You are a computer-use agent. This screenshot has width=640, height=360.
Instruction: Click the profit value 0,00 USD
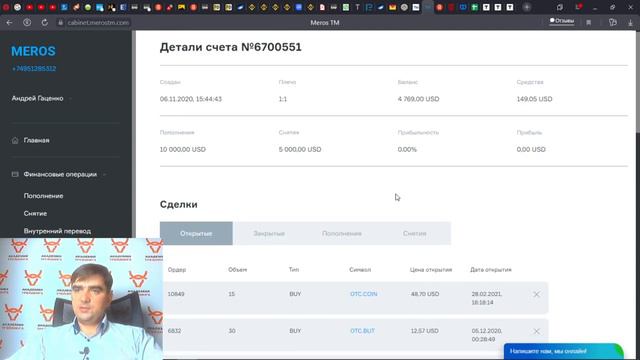[531, 149]
